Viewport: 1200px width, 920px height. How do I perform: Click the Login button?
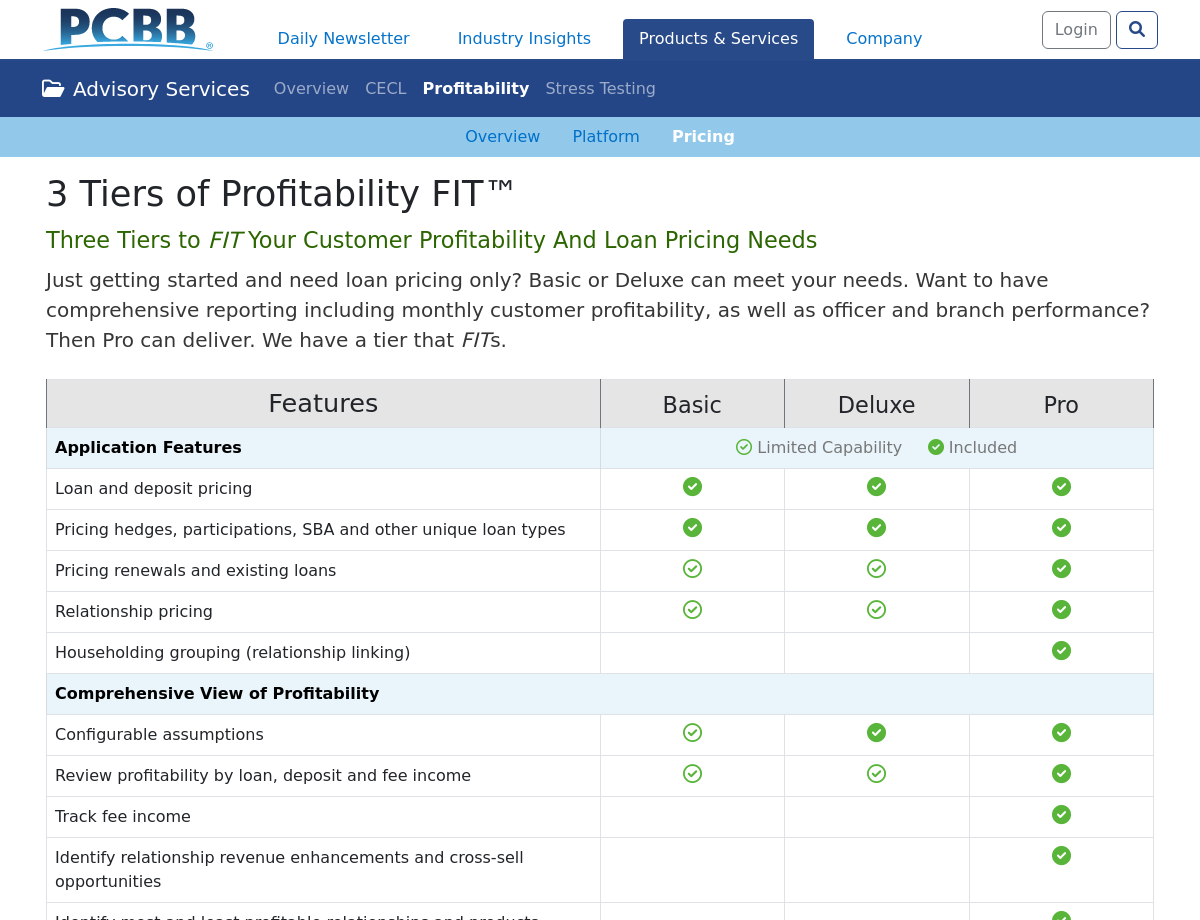click(x=1076, y=30)
